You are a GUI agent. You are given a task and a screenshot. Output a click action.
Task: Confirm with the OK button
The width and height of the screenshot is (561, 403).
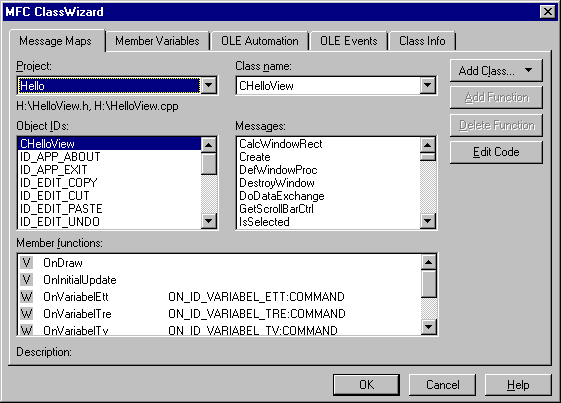tap(366, 385)
